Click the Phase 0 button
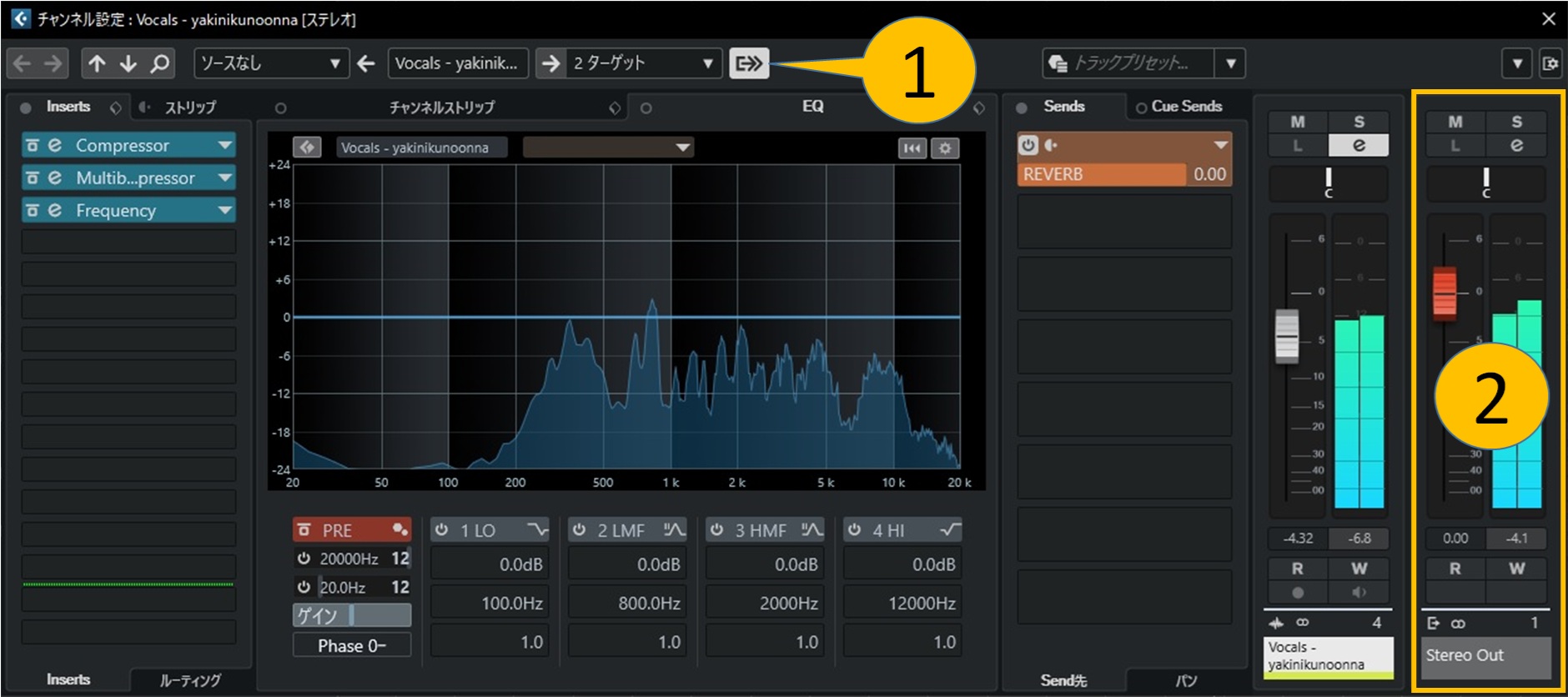The width and height of the screenshot is (1568, 697). (351, 646)
